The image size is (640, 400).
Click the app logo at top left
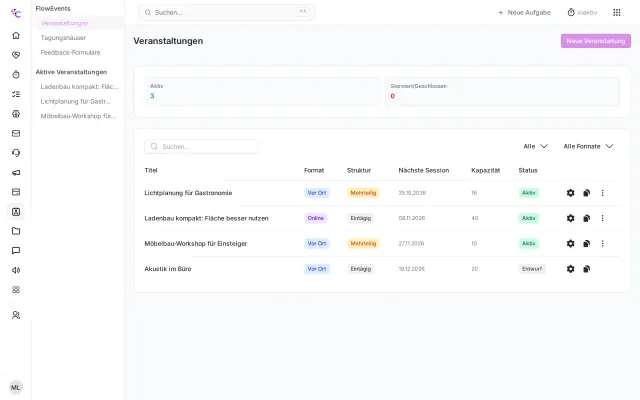coord(16,13)
